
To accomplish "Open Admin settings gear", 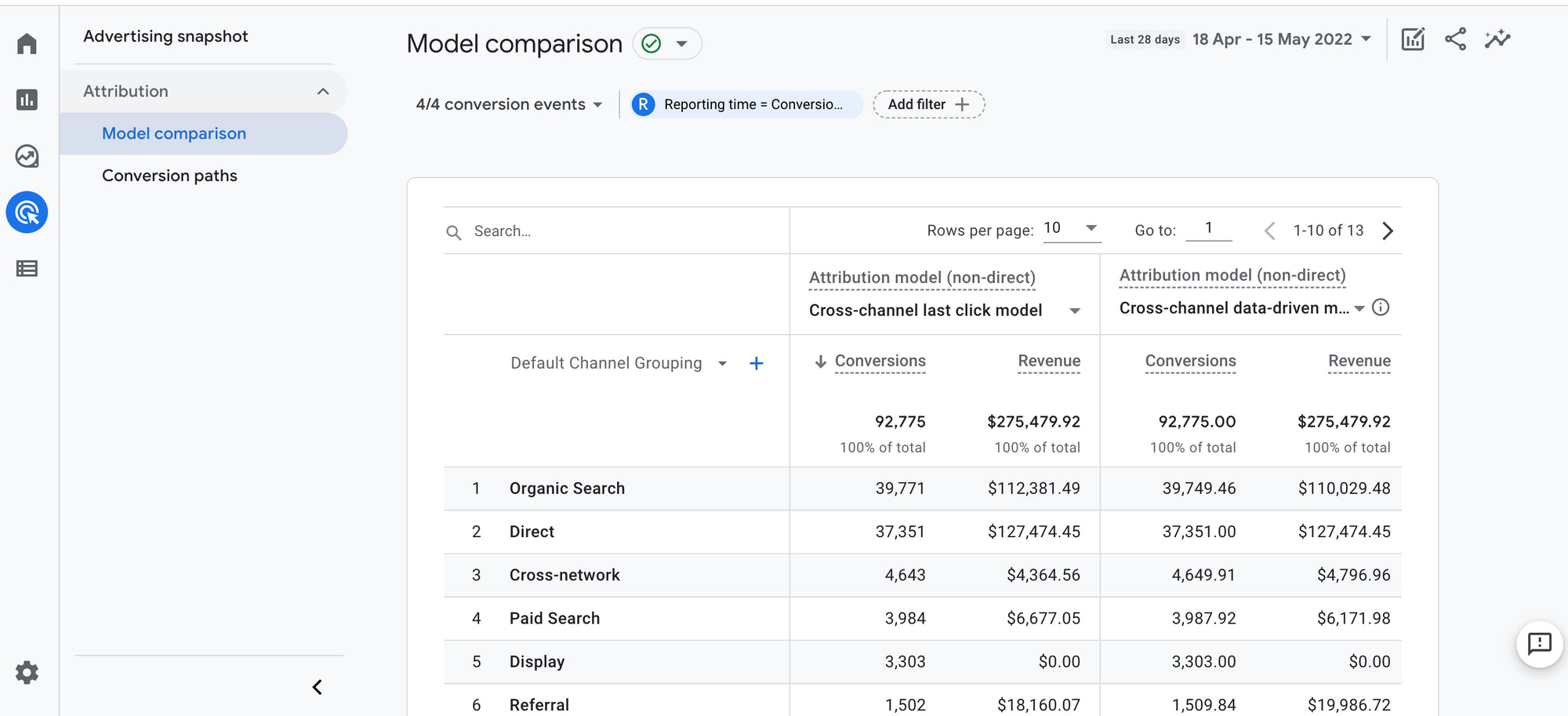I will (27, 672).
